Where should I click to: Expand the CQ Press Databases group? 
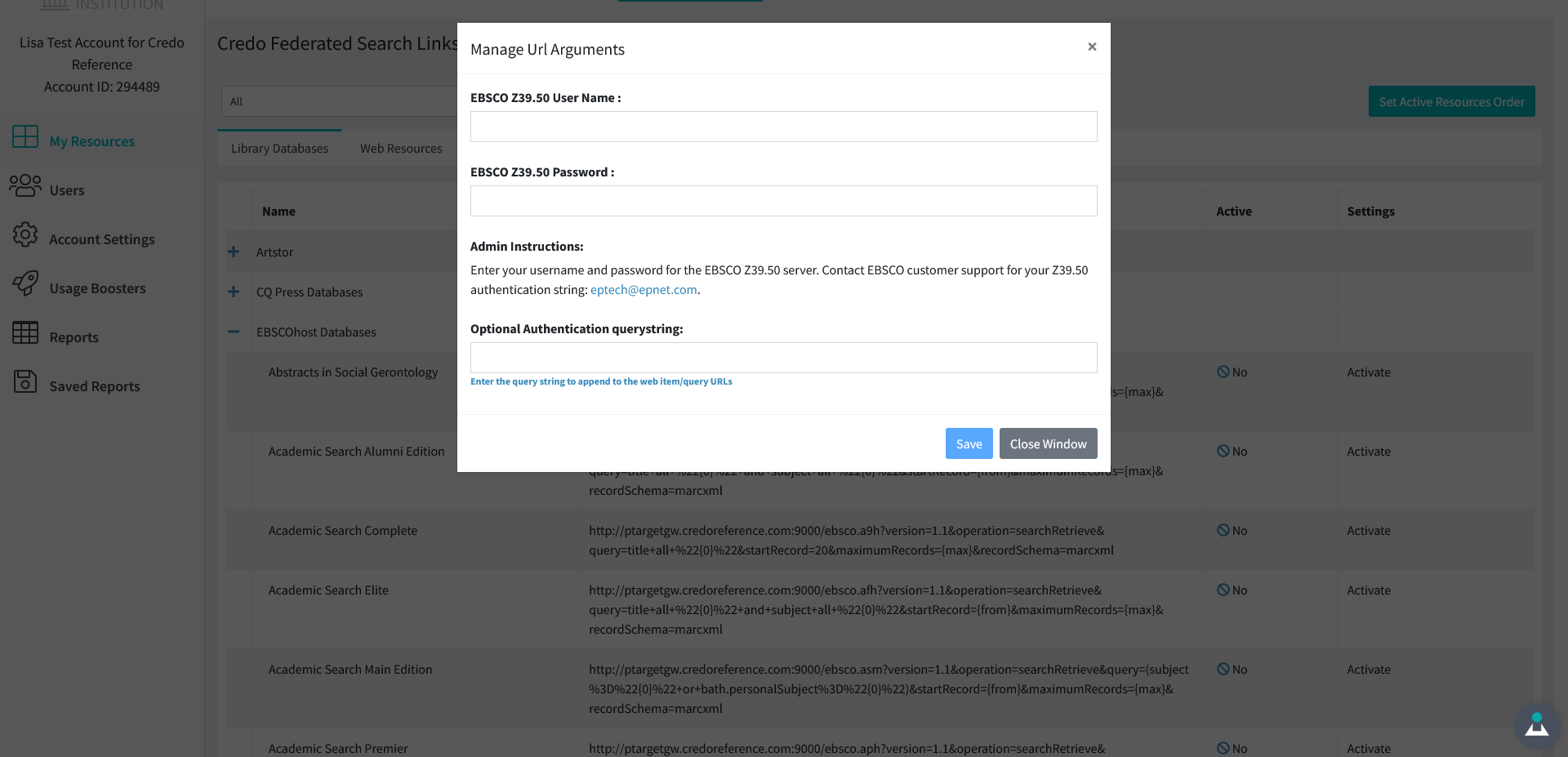(234, 292)
